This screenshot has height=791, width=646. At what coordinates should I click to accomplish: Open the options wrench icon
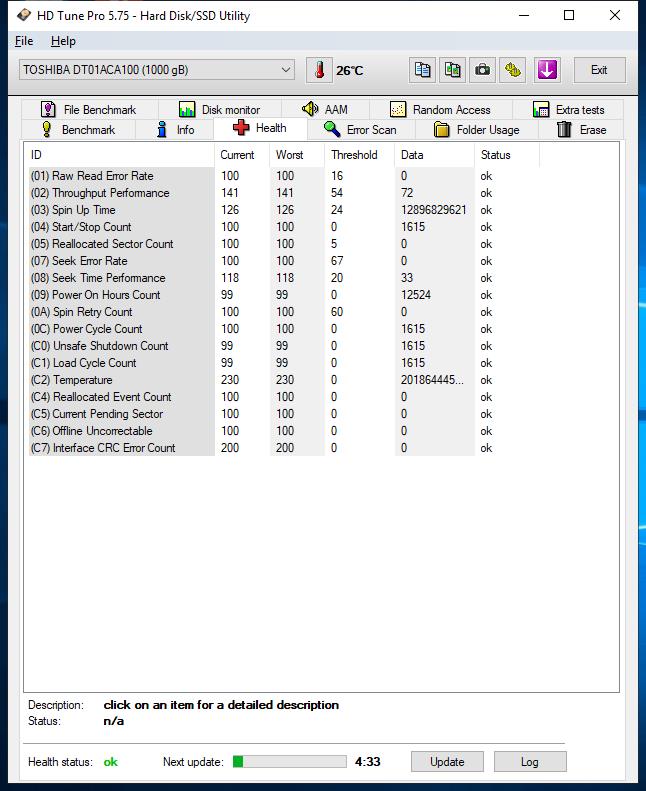point(513,70)
